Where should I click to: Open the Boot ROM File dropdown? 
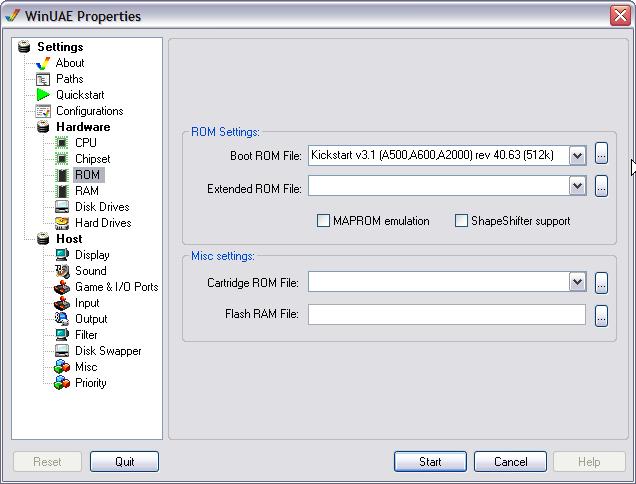point(578,156)
